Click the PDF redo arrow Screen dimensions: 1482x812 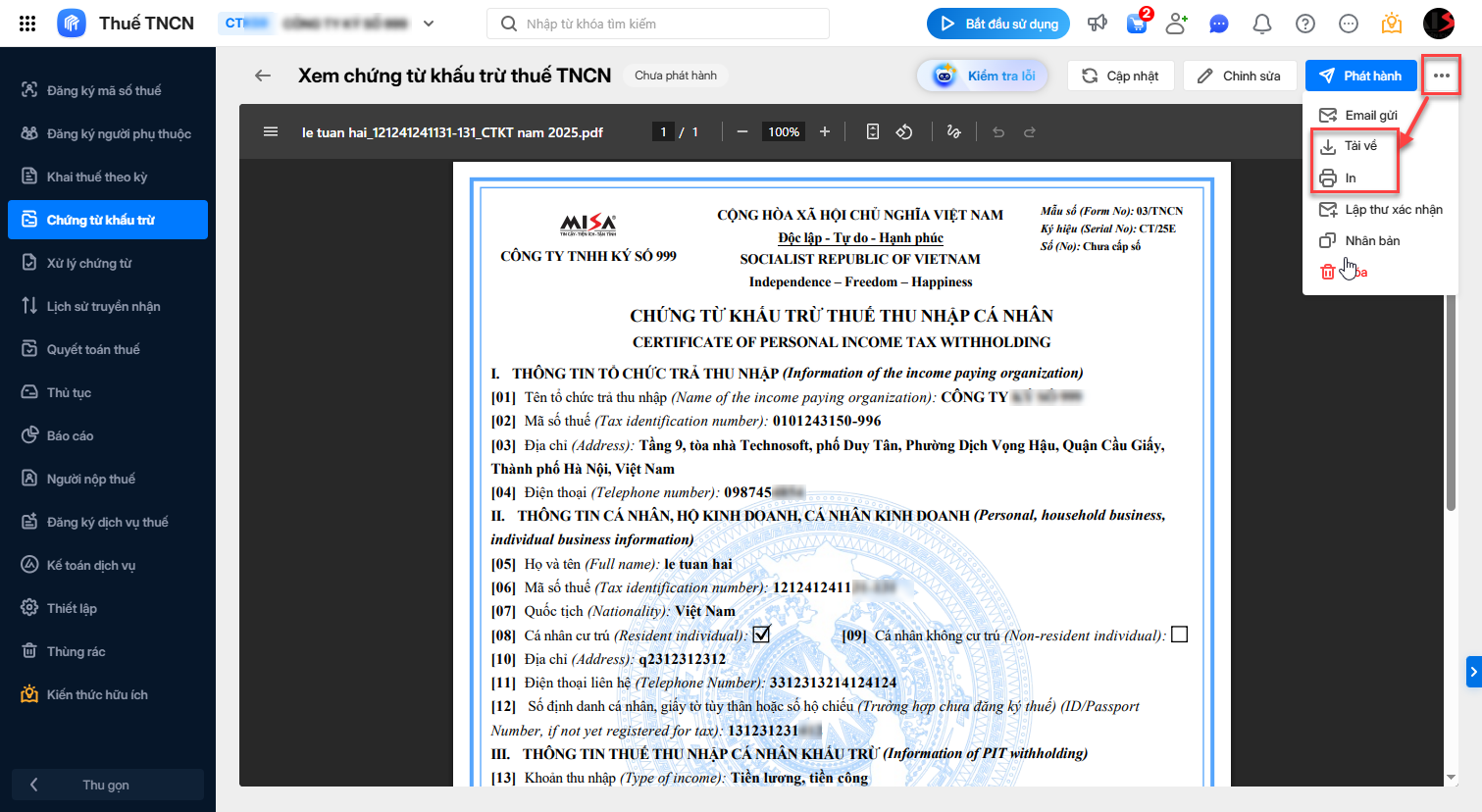1030,131
